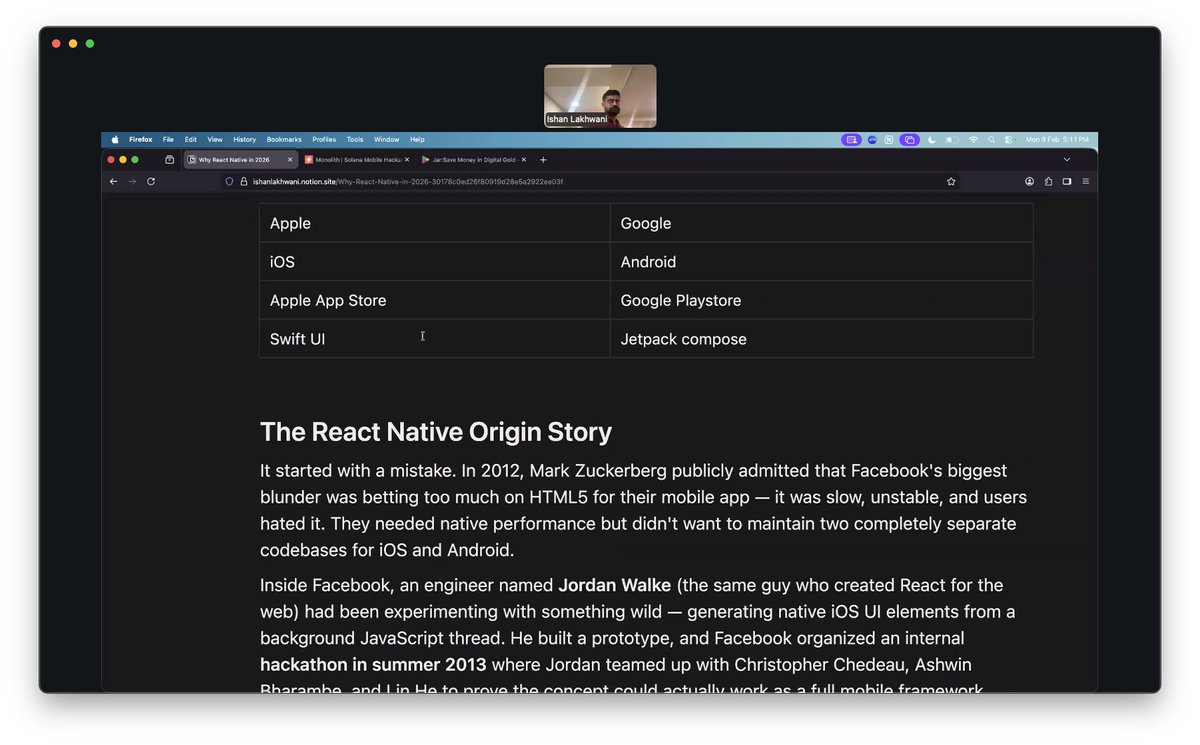Screen dimensions: 1200x745
Task: Click the screen sharing presenter icon in menu bar
Action: pyautogui.click(x=851, y=140)
